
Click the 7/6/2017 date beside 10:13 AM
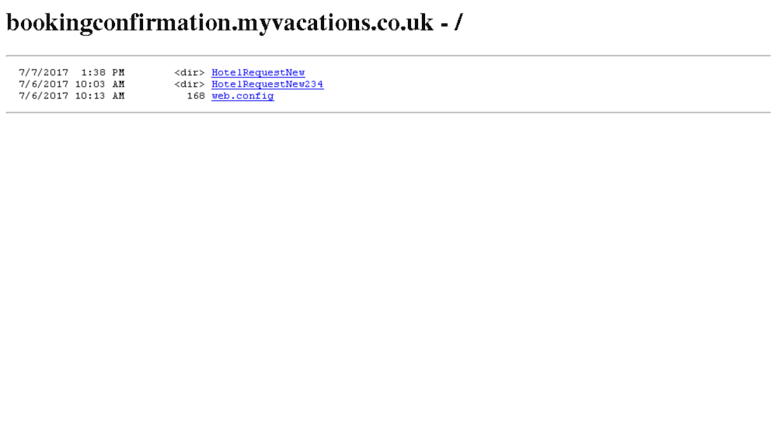tap(44, 96)
